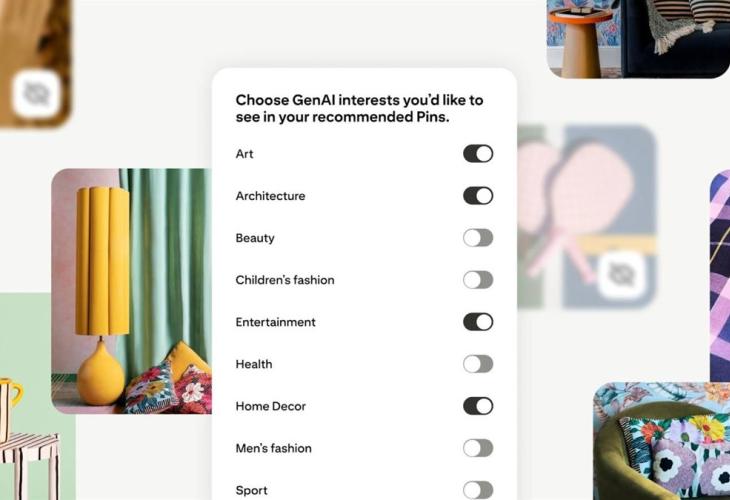Disable the Architecture interest switch
This screenshot has height=500, width=730.
coord(478,196)
